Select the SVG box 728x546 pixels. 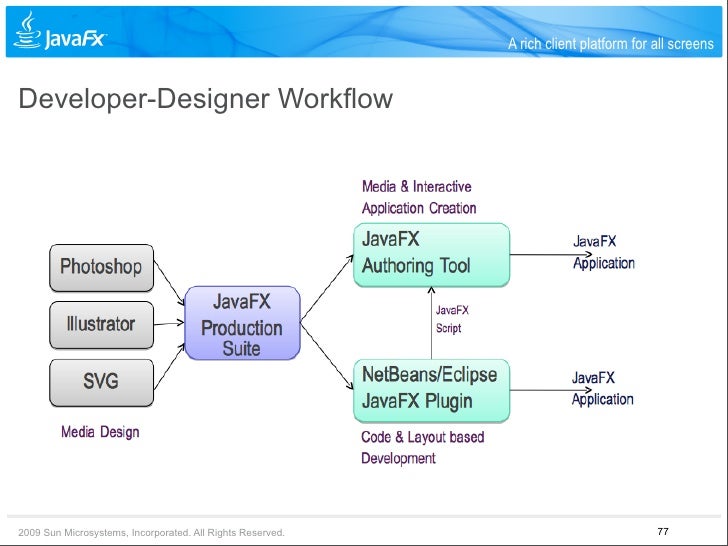[101, 382]
